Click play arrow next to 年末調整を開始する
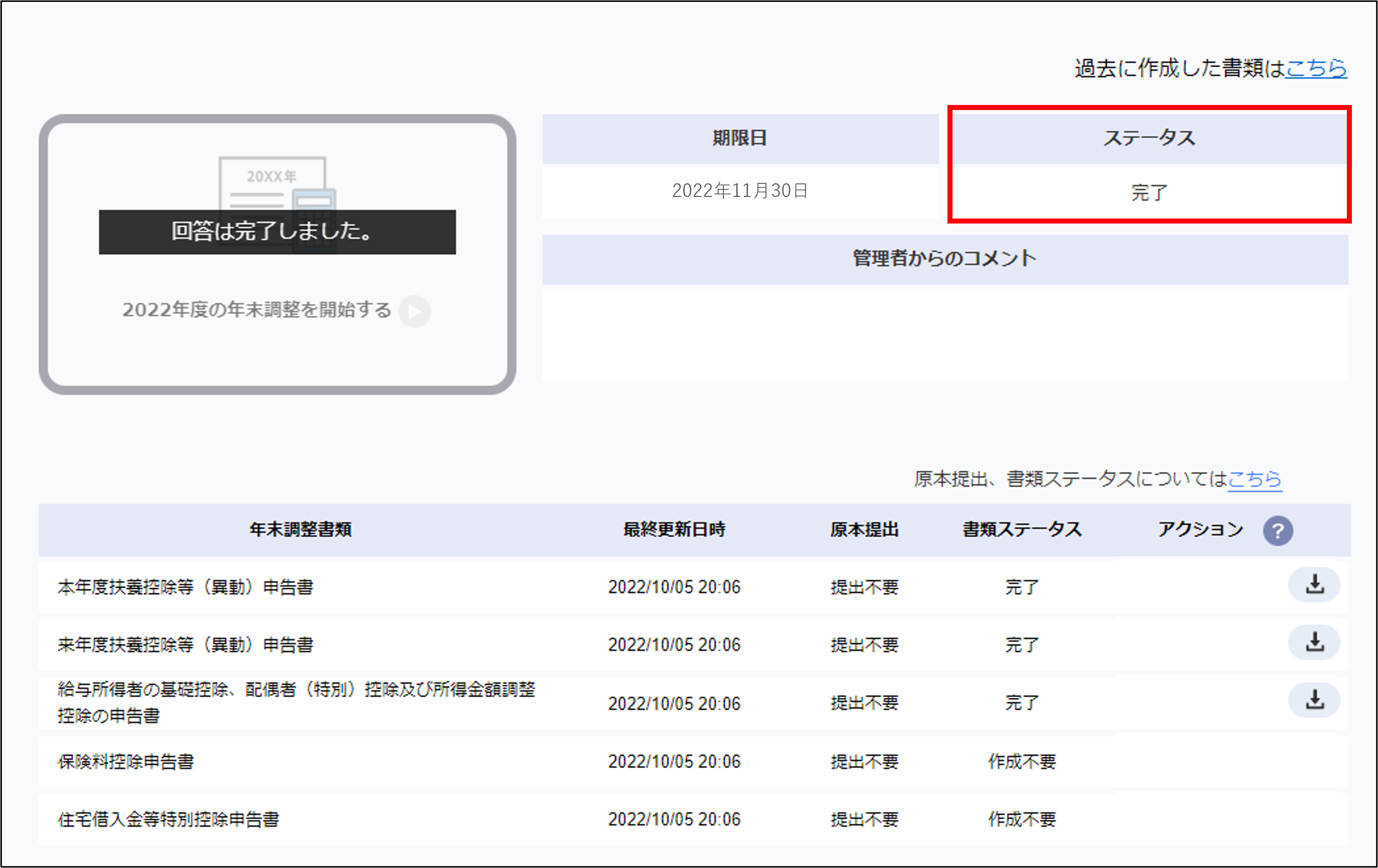Image resolution: width=1378 pixels, height=868 pixels. click(x=415, y=311)
